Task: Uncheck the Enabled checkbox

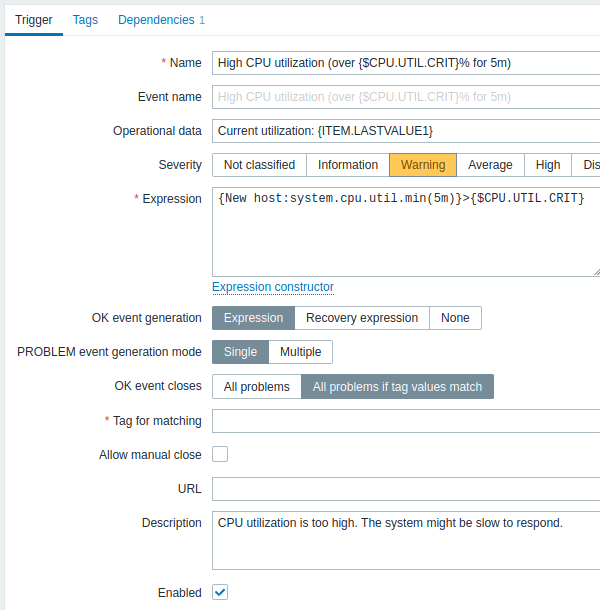Action: click(x=220, y=592)
